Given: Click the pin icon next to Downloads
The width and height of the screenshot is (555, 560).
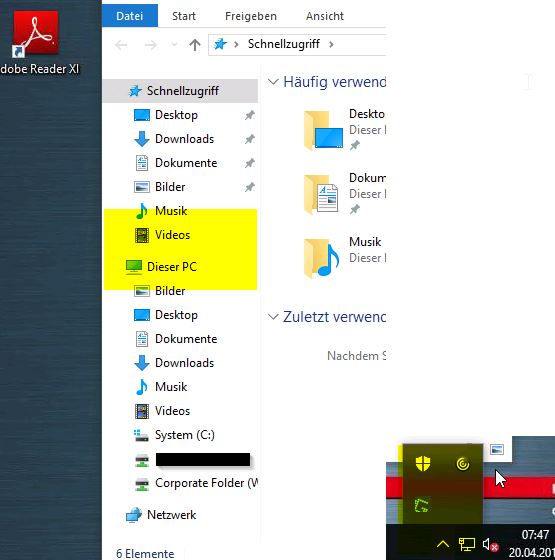Looking at the screenshot, I should (x=249, y=139).
